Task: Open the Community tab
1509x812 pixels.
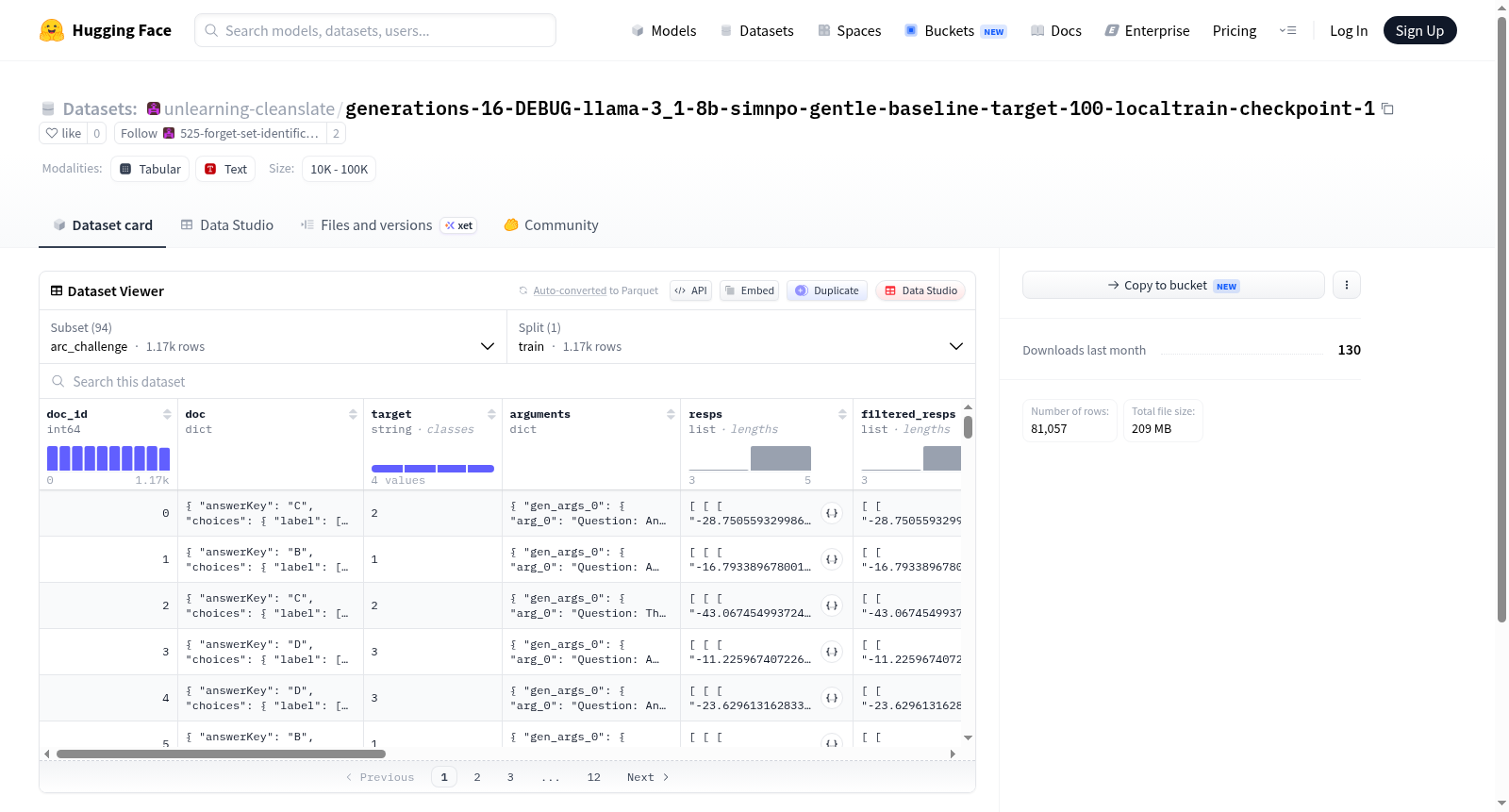Action: coord(552,225)
